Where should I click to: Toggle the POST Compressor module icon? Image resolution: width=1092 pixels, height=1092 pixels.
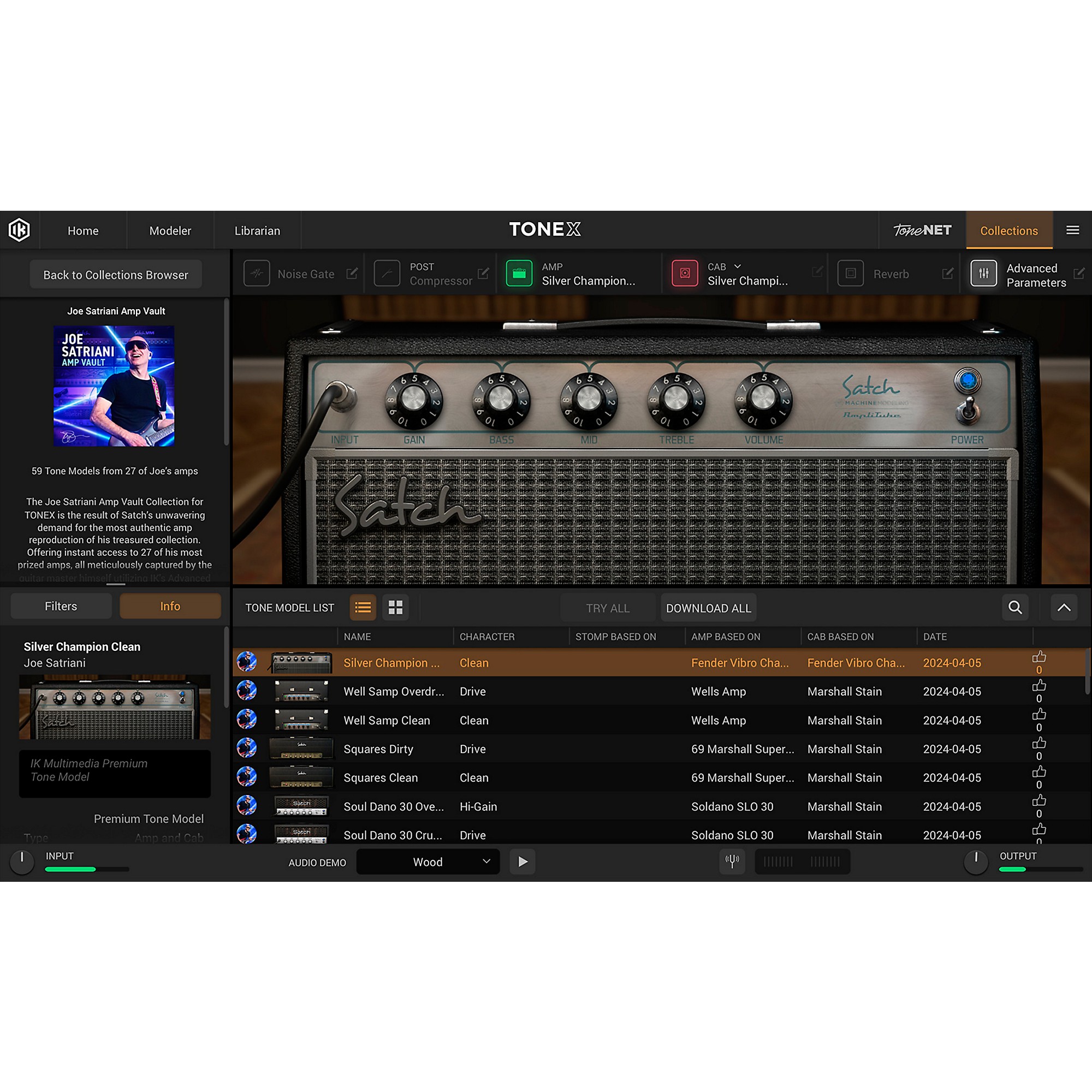[x=387, y=274]
